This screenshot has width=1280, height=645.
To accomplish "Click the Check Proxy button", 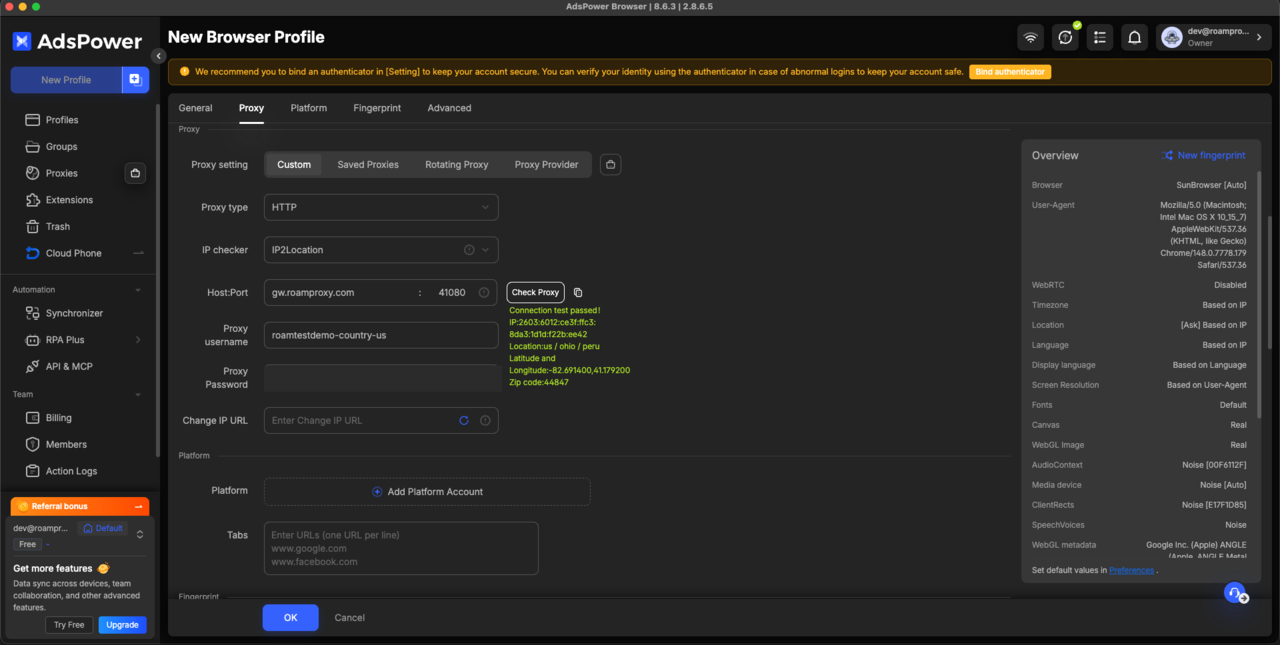I will click(x=535, y=293).
